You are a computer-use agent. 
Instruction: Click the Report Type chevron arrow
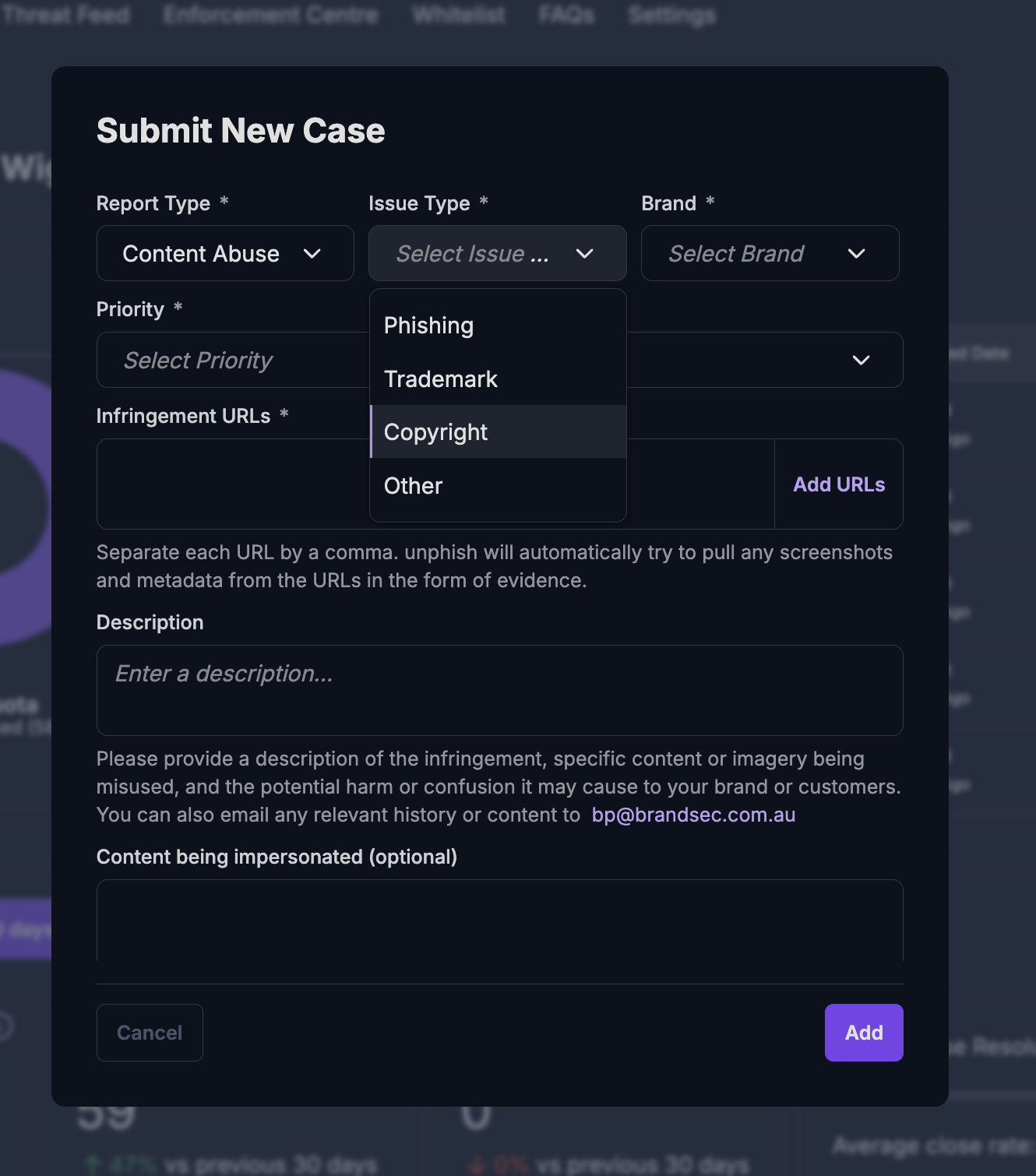coord(312,254)
